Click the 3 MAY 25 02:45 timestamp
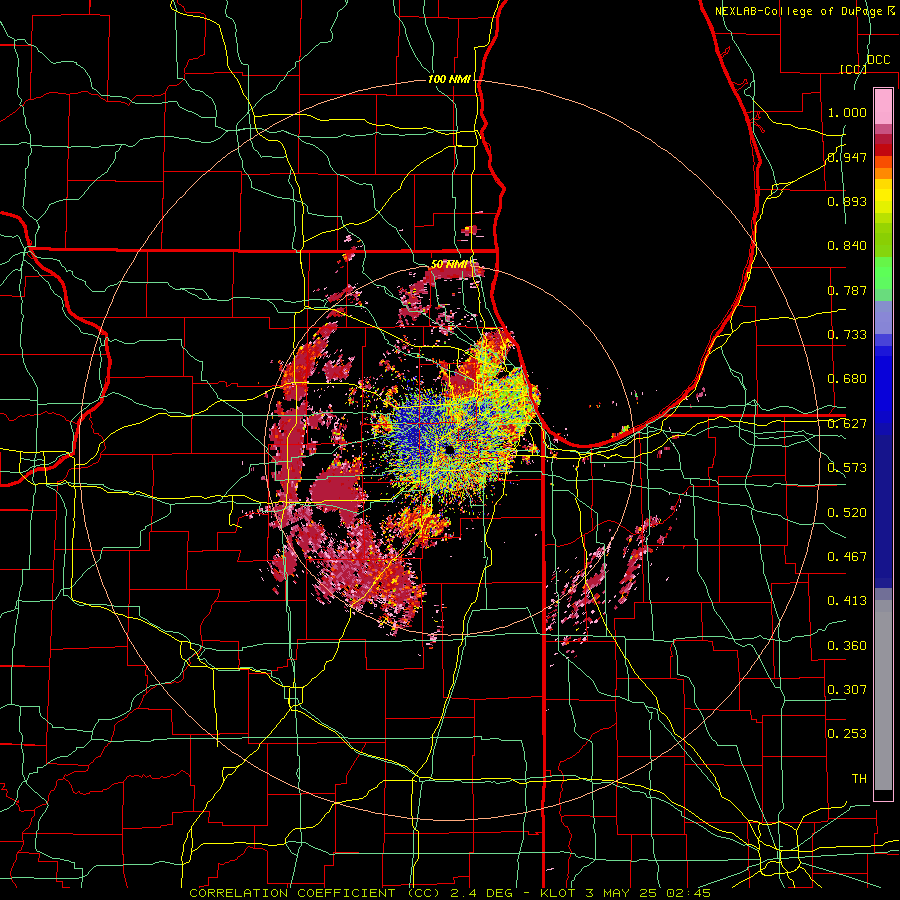 click(648, 893)
